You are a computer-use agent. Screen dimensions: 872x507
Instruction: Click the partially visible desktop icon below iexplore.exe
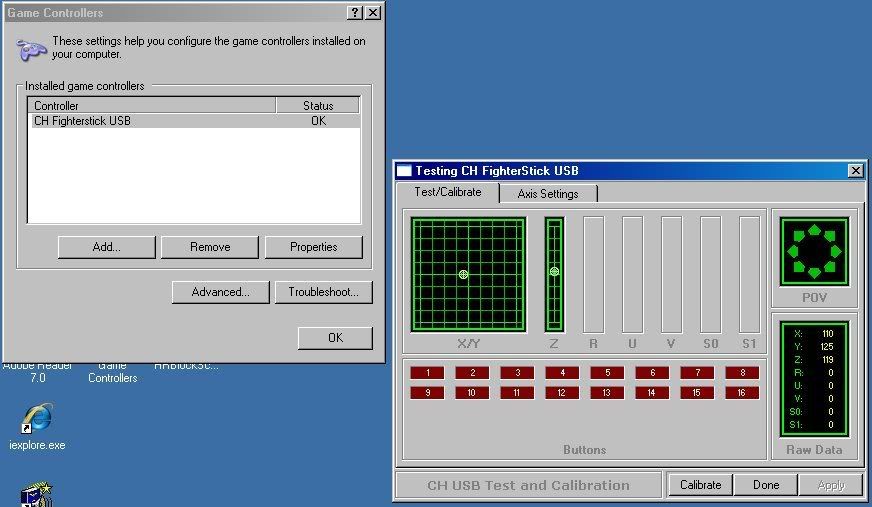pos(37,494)
